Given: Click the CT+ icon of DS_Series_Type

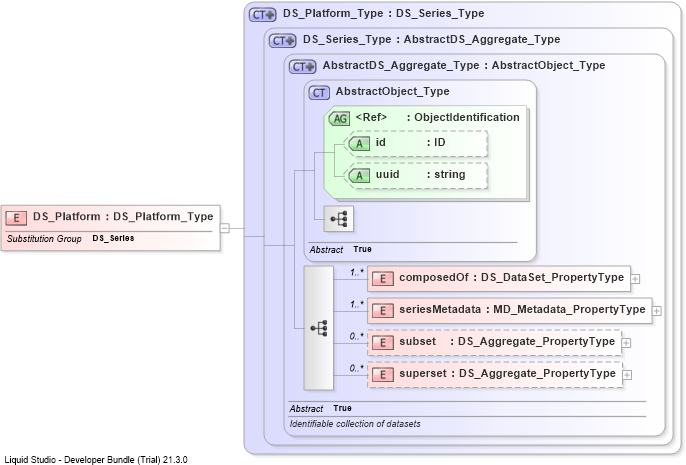Looking at the screenshot, I should click(x=283, y=41).
